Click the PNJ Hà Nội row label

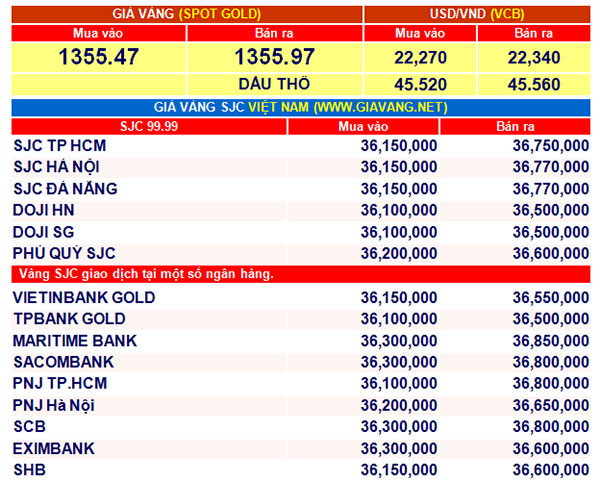point(57,405)
